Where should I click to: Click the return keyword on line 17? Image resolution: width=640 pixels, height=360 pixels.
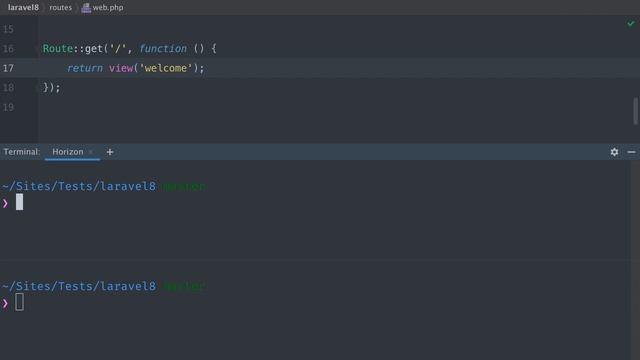(x=85, y=68)
